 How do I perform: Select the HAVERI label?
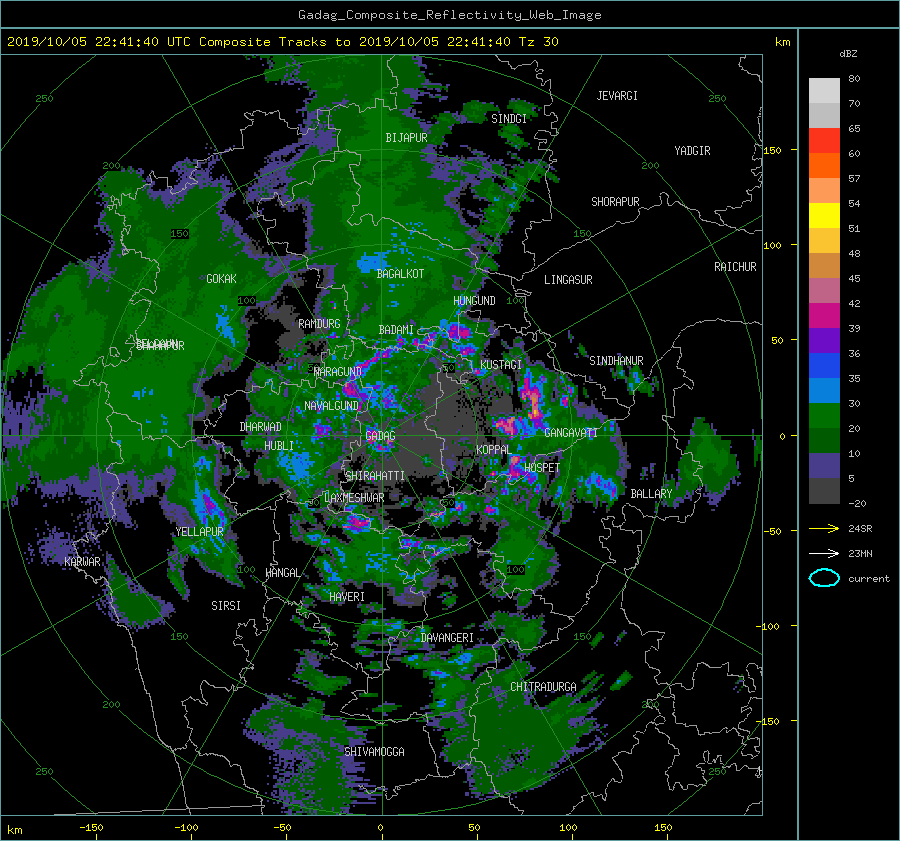[347, 598]
